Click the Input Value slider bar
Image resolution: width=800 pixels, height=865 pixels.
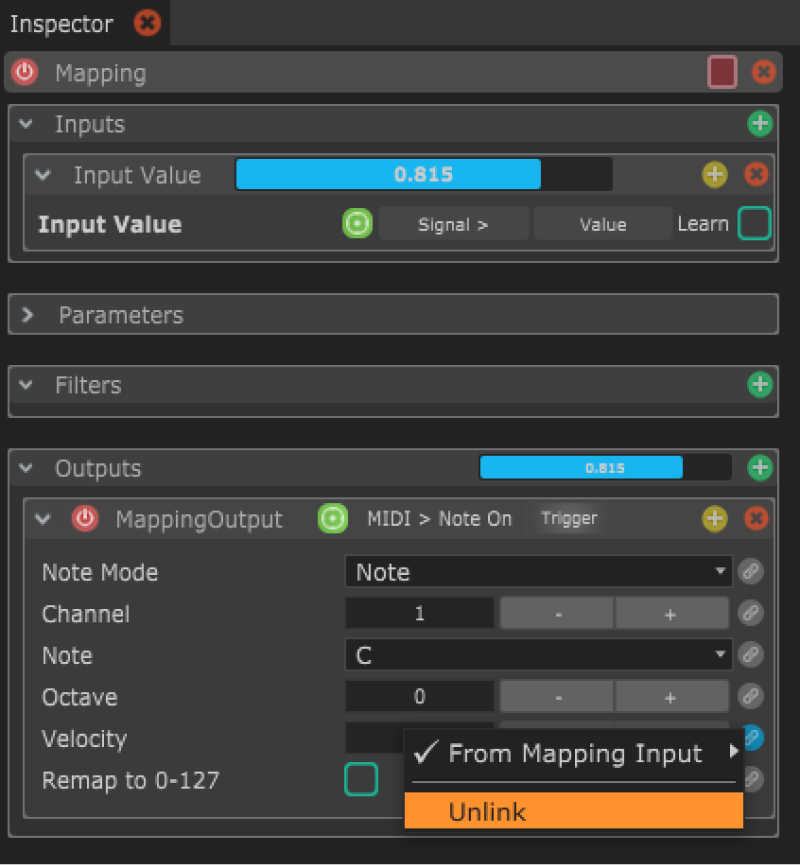pos(423,175)
